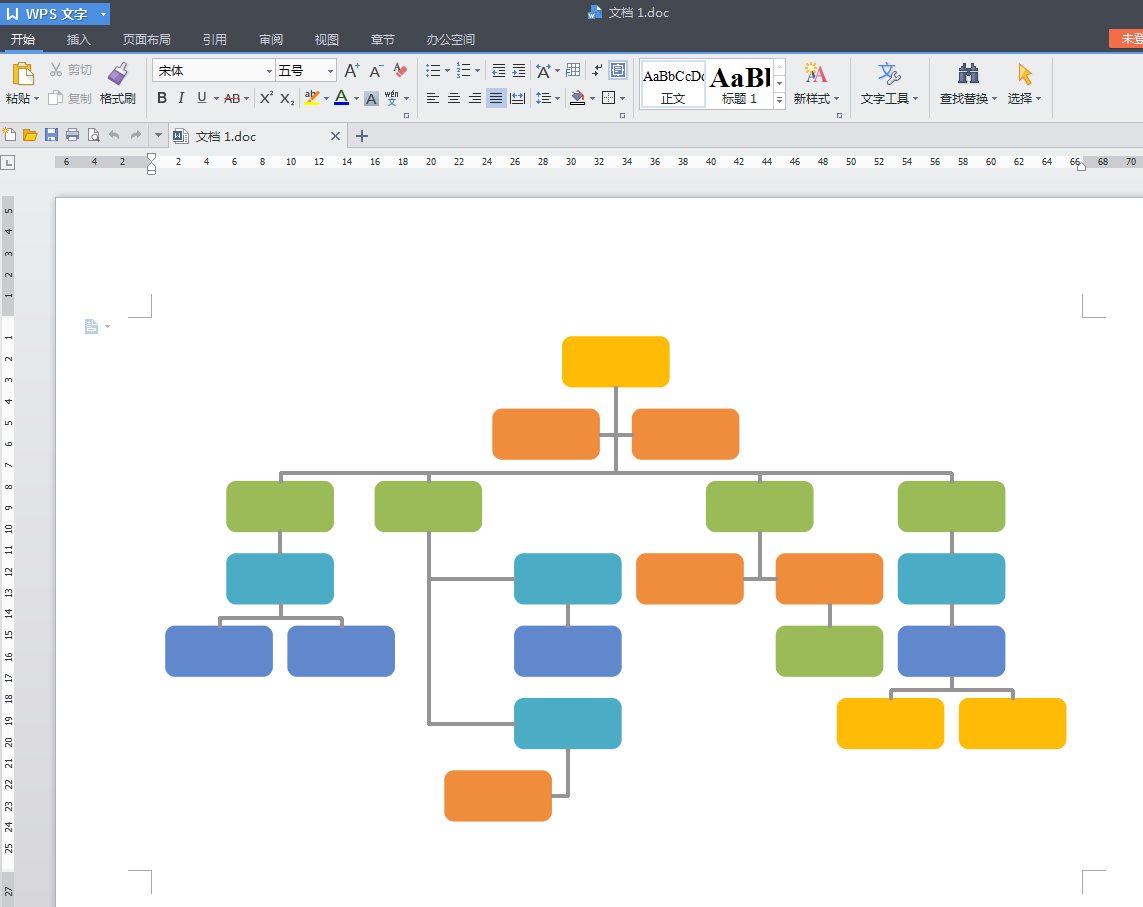Toggle character shading button

click(371, 98)
